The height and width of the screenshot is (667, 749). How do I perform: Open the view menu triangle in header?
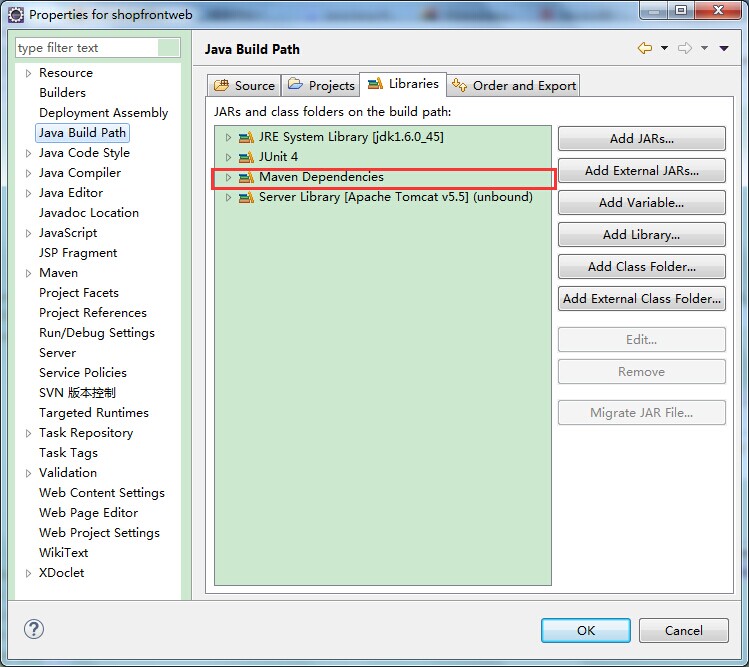tap(724, 48)
